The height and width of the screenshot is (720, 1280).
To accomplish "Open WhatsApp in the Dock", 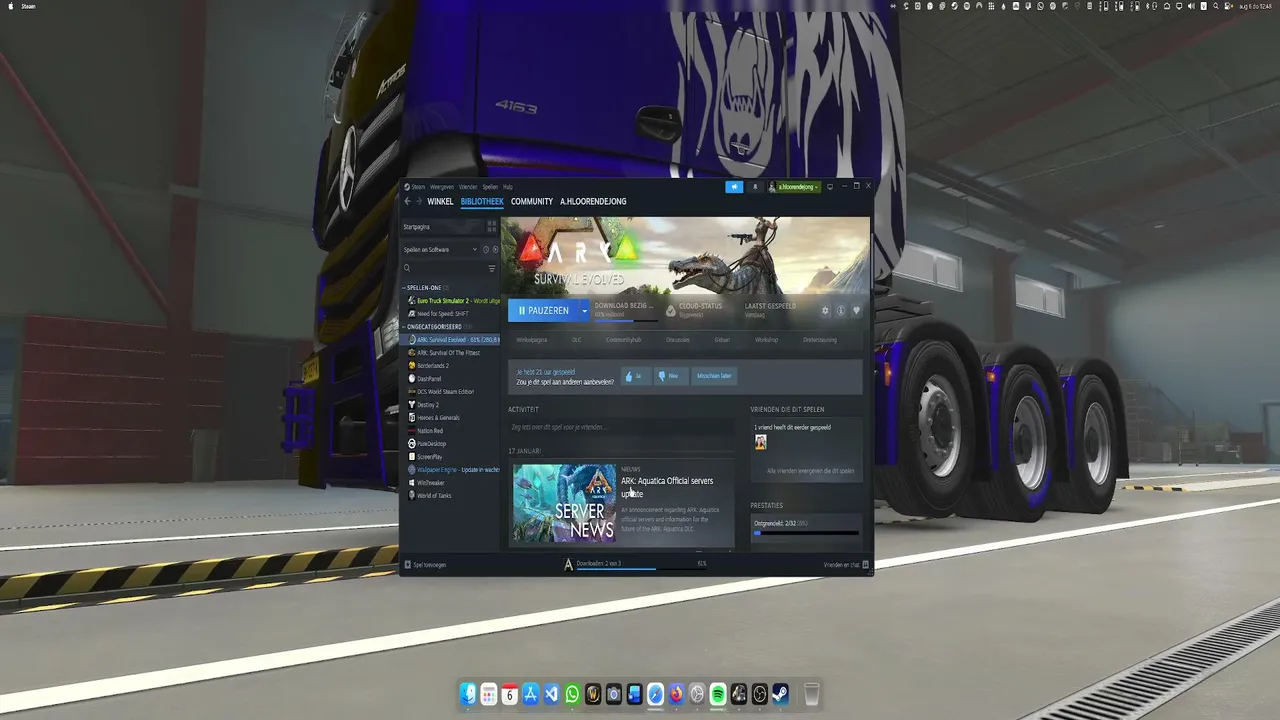I will 572,694.
